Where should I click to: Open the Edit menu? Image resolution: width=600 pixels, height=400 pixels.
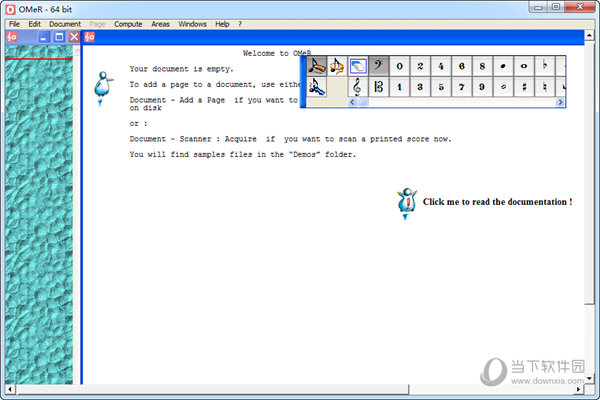pos(34,24)
